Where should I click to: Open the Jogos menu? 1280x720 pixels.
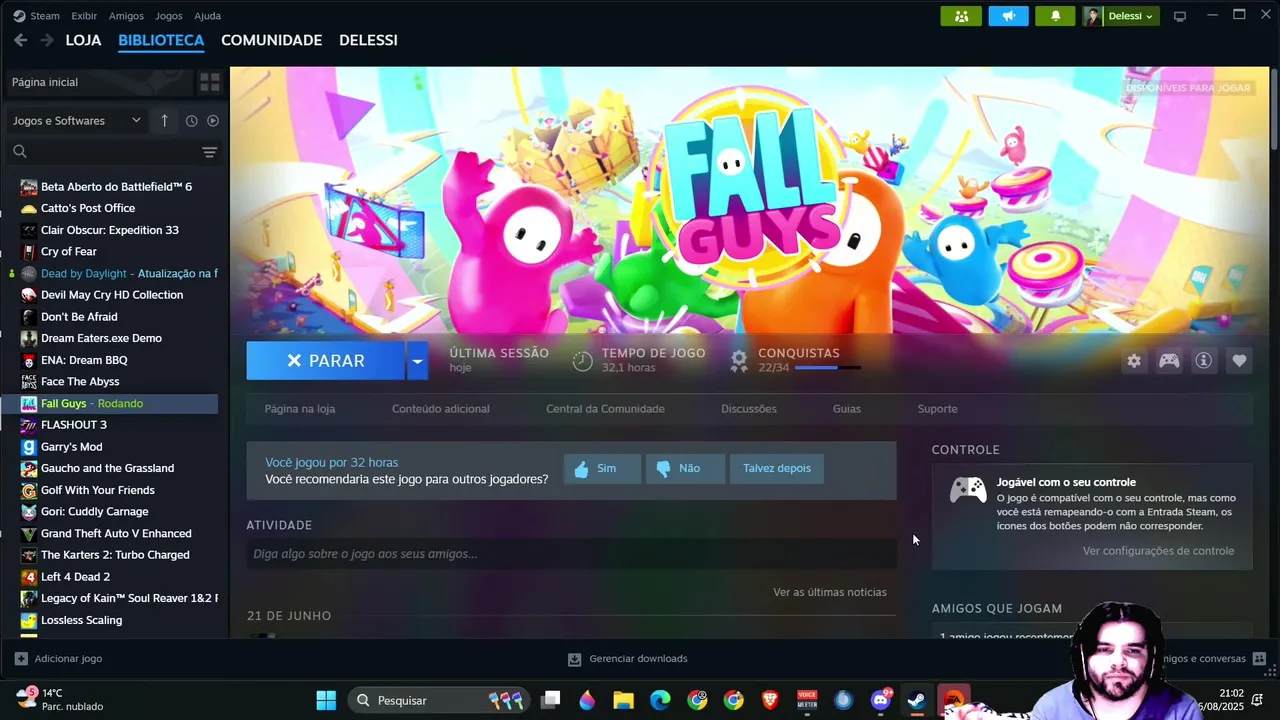click(x=169, y=16)
